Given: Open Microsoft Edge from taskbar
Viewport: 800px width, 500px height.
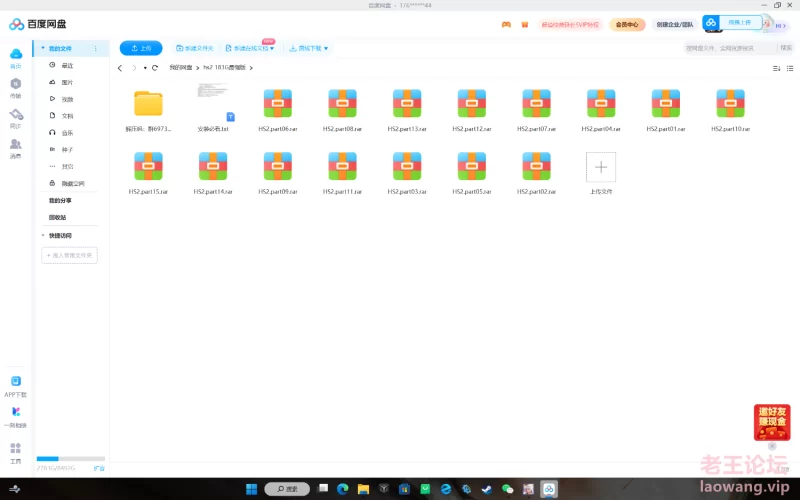Looking at the screenshot, I should [x=342, y=489].
